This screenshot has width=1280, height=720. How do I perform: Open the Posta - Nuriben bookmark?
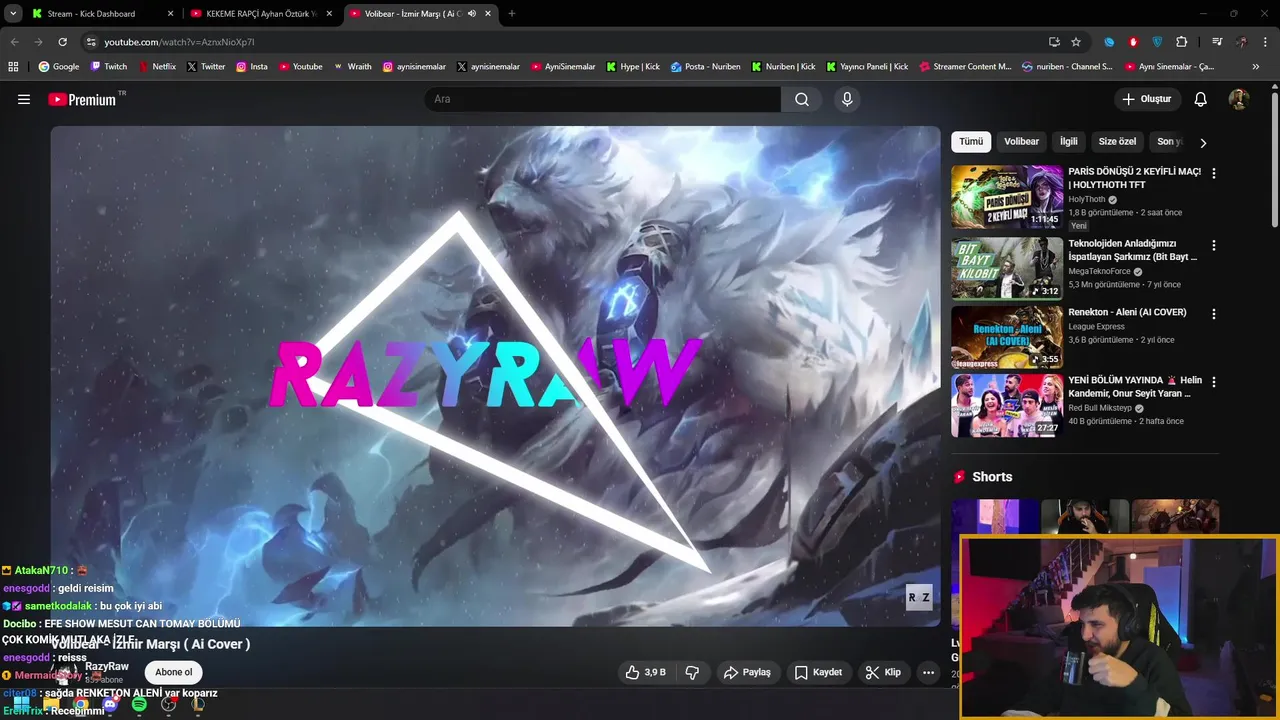pyautogui.click(x=706, y=67)
